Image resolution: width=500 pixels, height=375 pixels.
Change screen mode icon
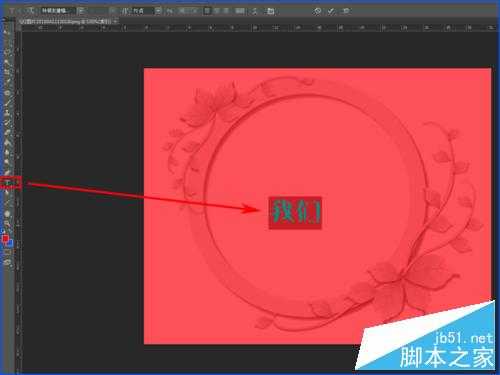click(x=7, y=262)
